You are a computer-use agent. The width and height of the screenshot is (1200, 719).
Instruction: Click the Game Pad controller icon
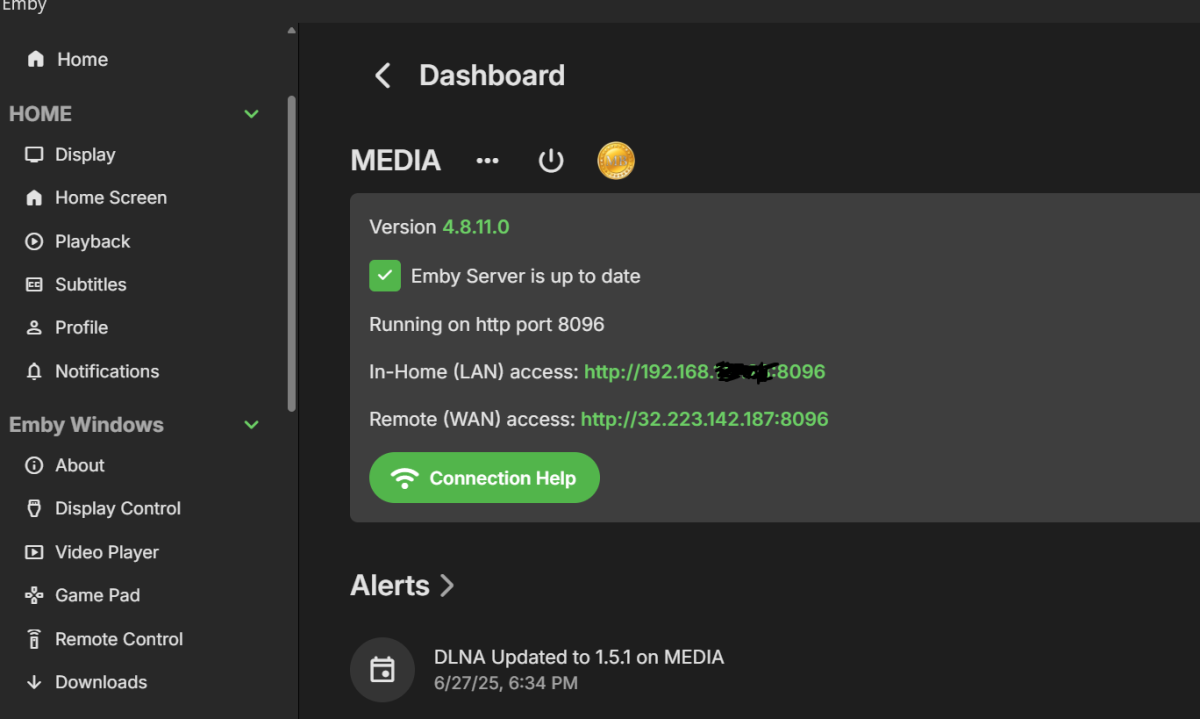(x=34, y=596)
